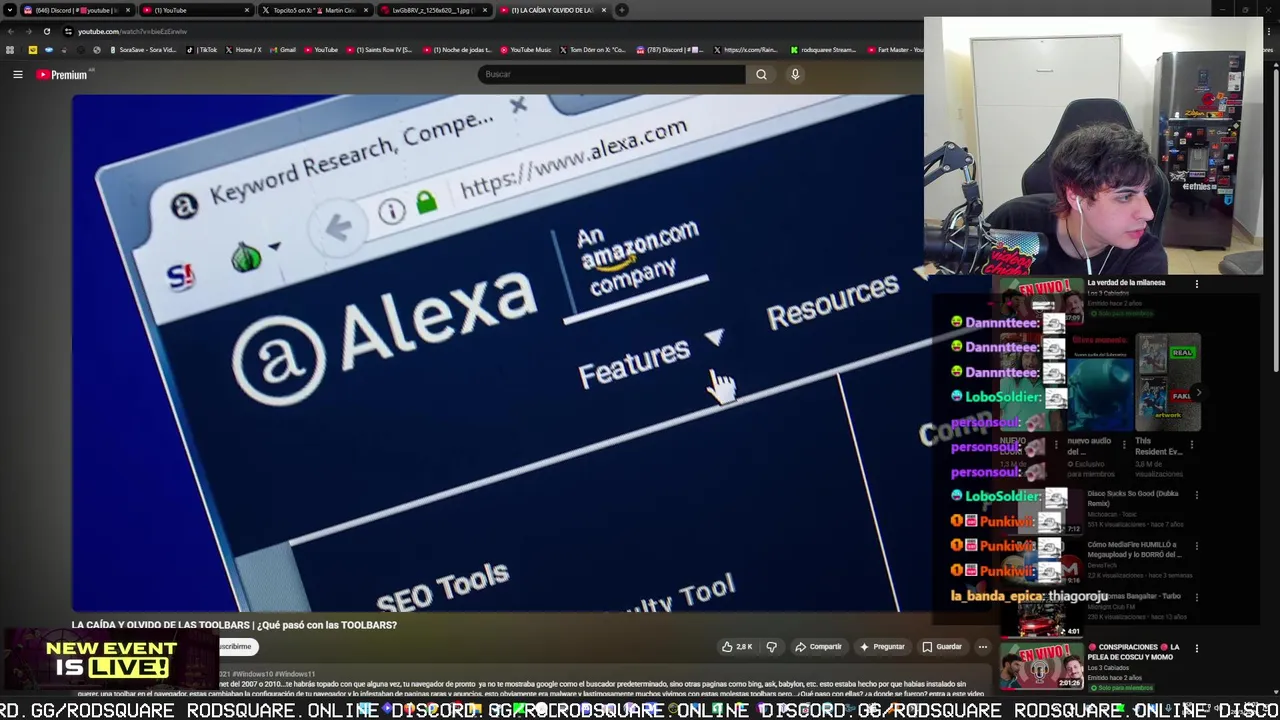Screen dimensions: 1280x720
Task: Open options menu for 'La verdad de la milanesa'
Action: point(1196,284)
